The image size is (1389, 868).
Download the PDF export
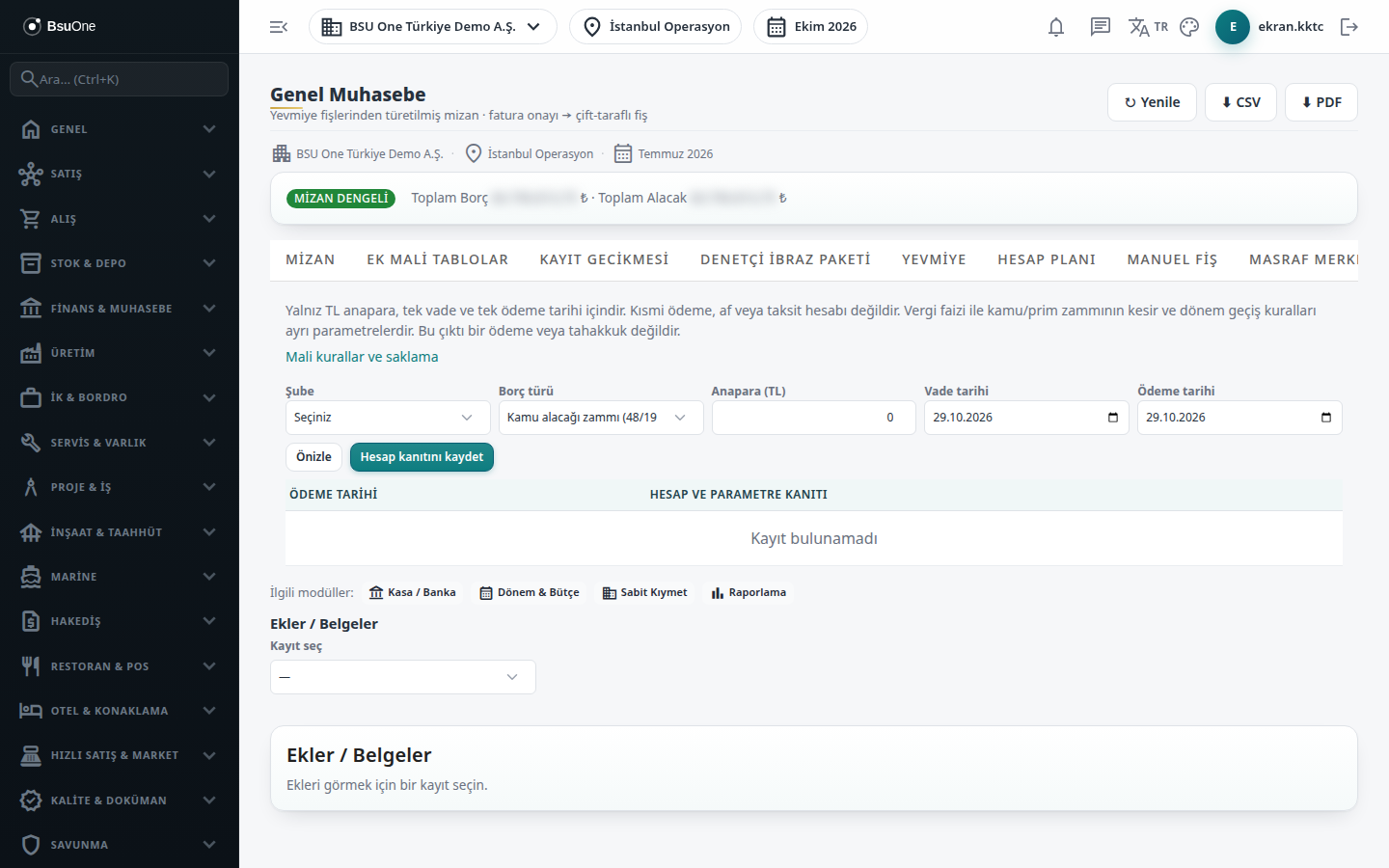pos(1321,102)
